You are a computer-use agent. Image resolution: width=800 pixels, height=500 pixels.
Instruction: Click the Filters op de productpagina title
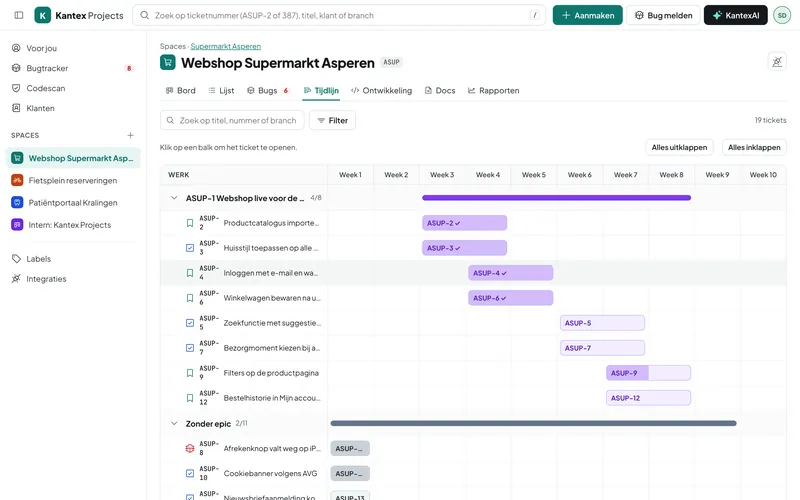pyautogui.click(x=271, y=373)
